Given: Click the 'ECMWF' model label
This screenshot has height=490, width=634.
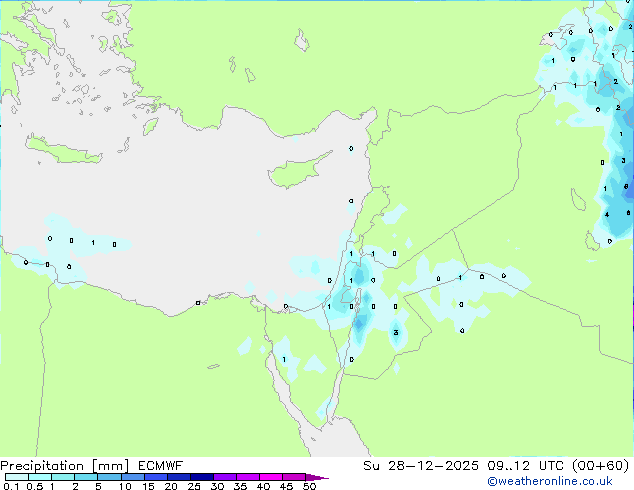Looking at the screenshot, I should pyautogui.click(x=160, y=466).
